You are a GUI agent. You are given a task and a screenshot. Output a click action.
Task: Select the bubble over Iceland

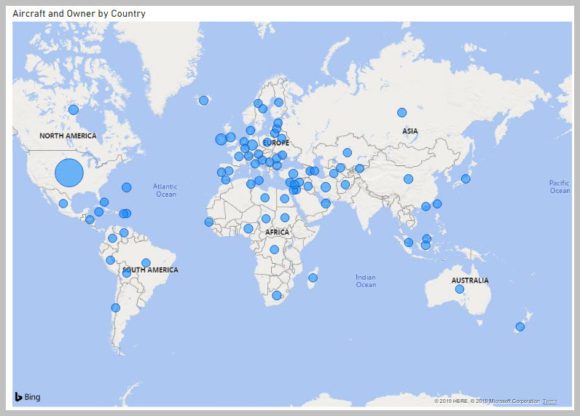pos(203,100)
